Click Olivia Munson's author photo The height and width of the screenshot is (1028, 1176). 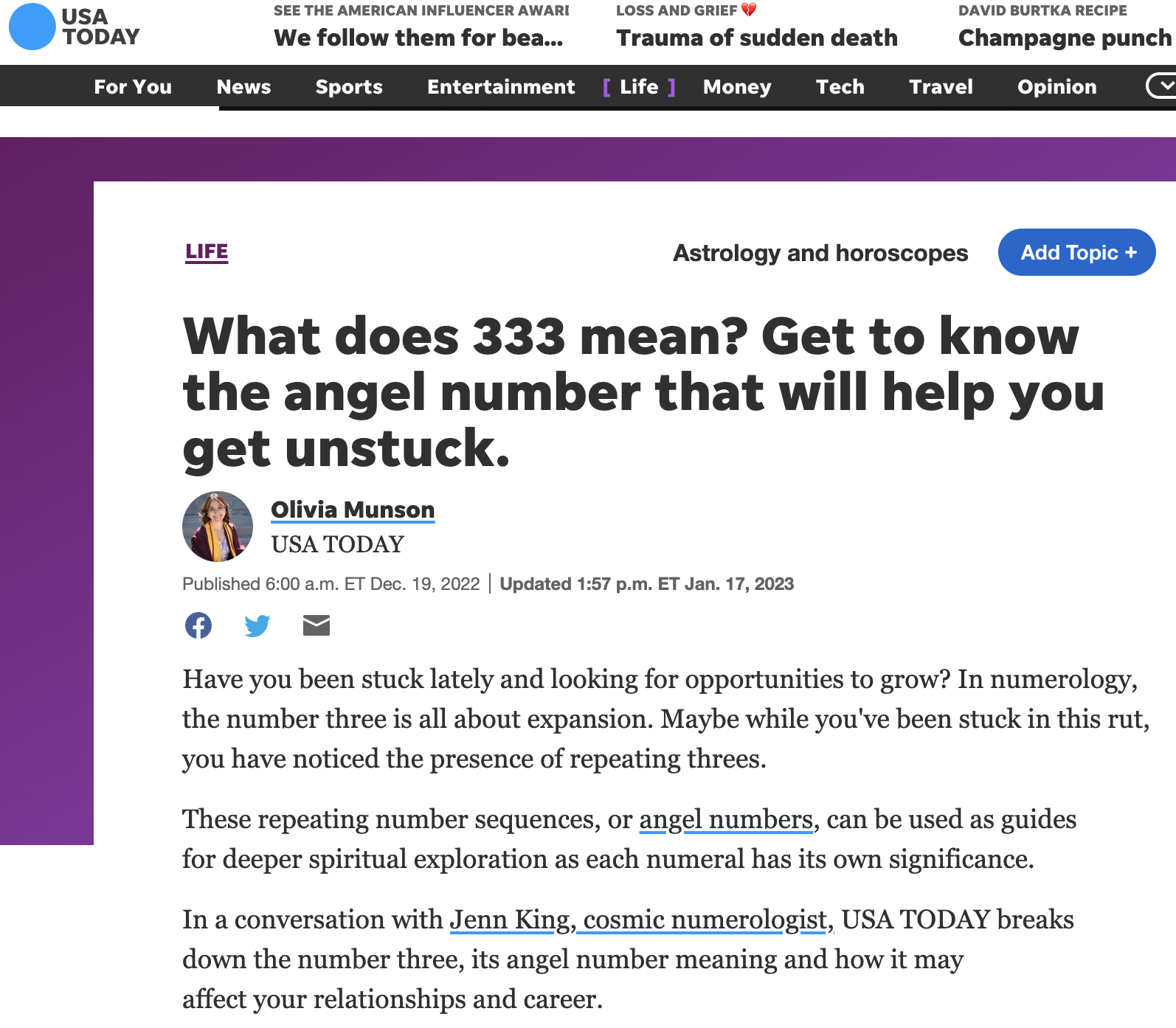click(218, 527)
